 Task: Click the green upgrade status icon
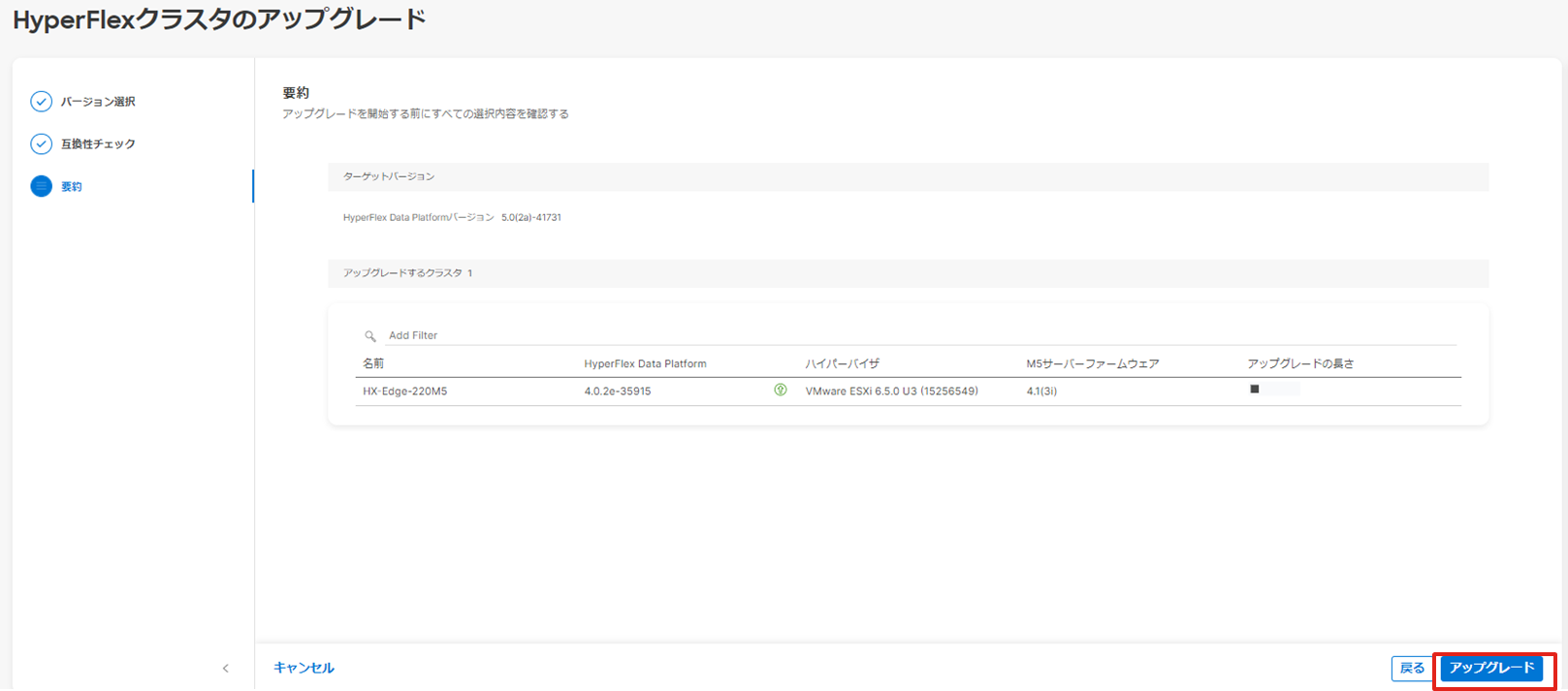pyautogui.click(x=781, y=391)
